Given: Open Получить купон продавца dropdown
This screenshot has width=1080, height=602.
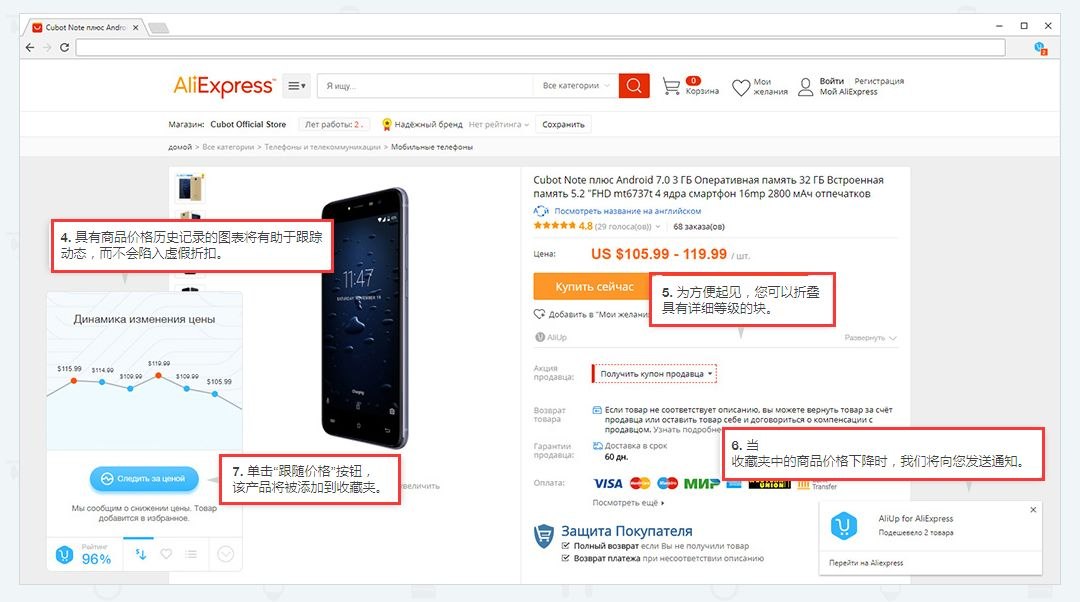Looking at the screenshot, I should pyautogui.click(x=655, y=374).
